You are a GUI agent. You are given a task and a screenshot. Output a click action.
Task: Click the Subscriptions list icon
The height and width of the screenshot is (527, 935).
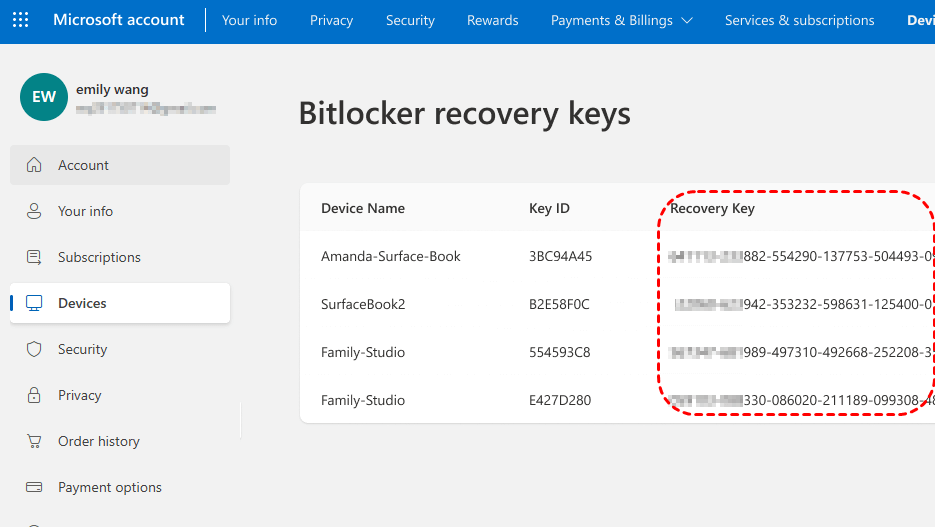[34, 257]
